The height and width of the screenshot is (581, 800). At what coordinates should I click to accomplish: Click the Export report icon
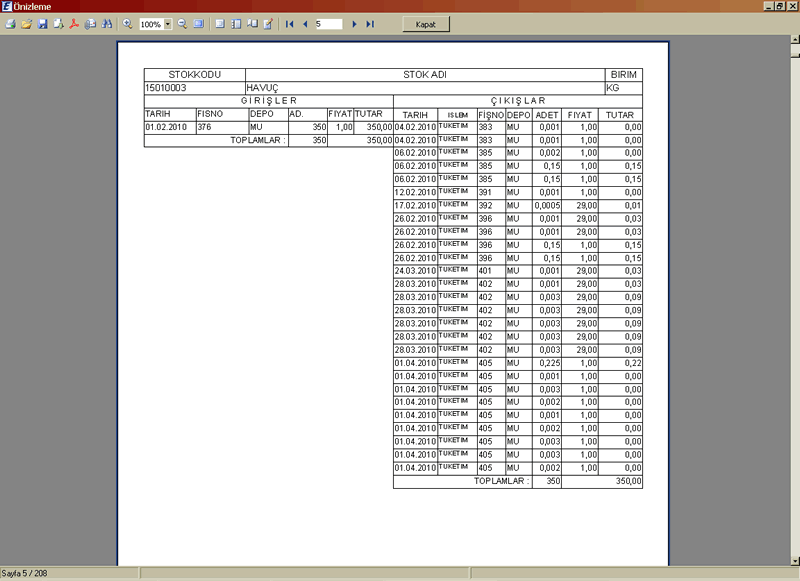pos(58,23)
